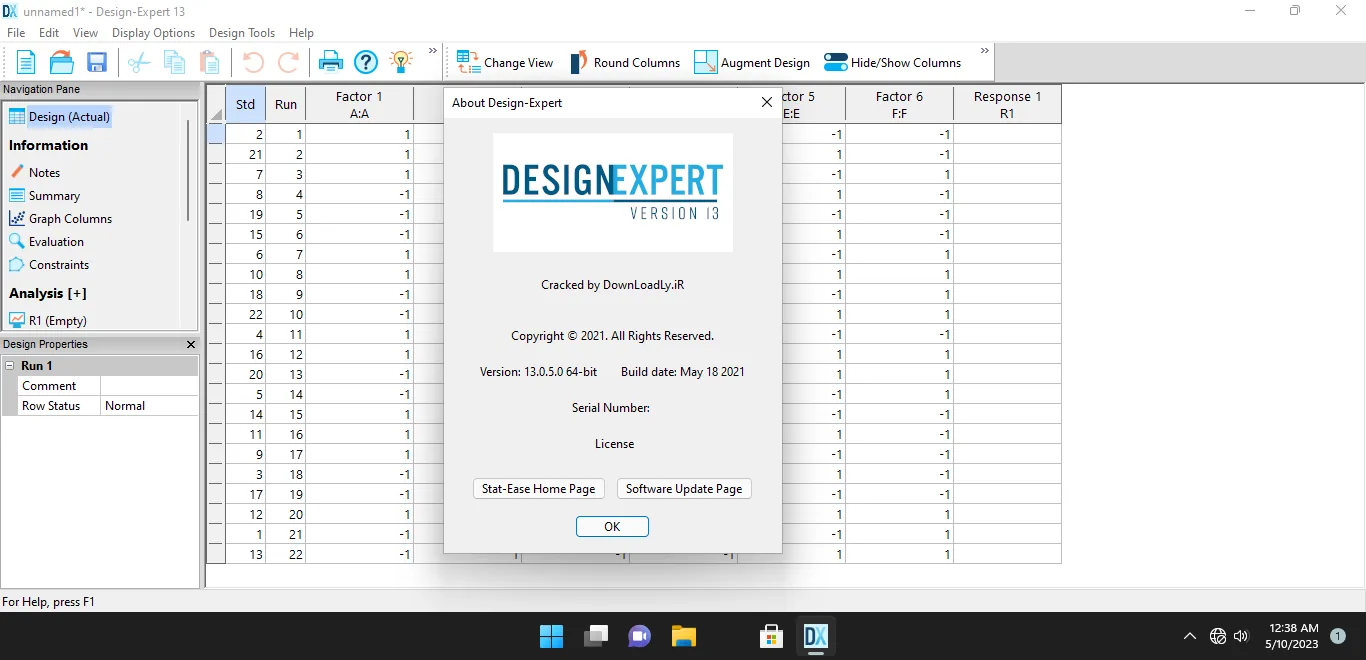Image resolution: width=1366 pixels, height=660 pixels.
Task: Create a new design with the New icon
Action: (26, 62)
